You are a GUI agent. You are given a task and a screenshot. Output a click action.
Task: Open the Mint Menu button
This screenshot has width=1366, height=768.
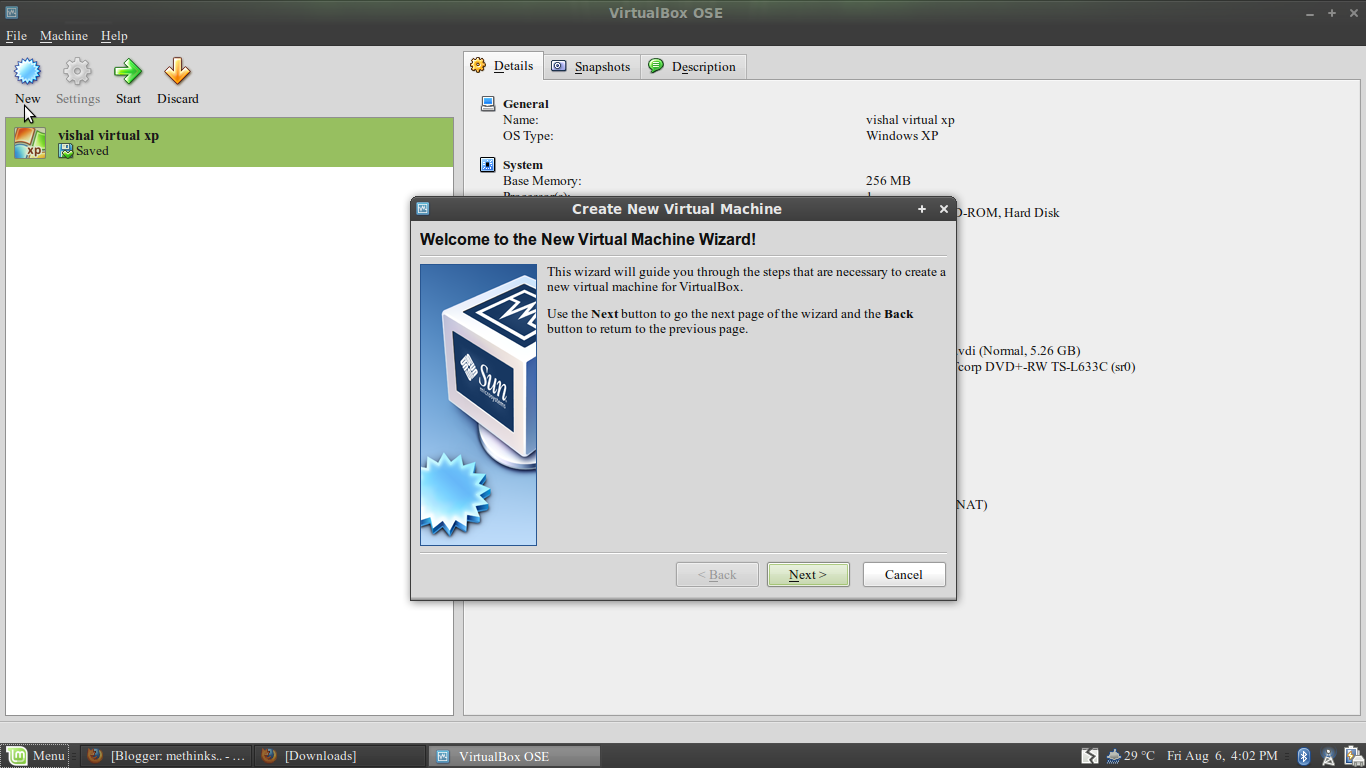[36, 756]
